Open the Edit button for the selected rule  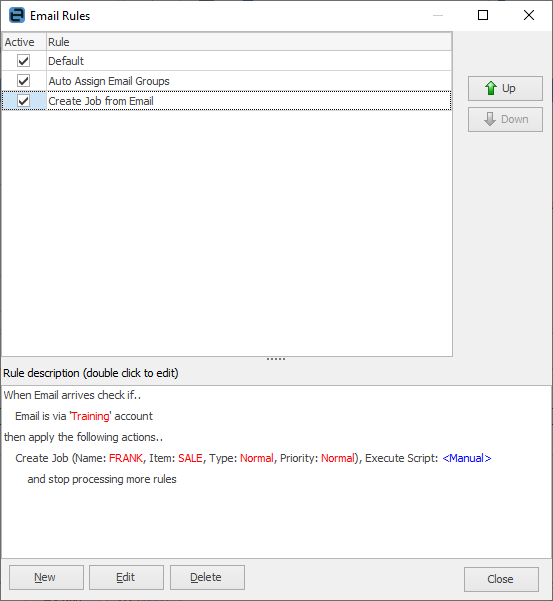click(126, 577)
